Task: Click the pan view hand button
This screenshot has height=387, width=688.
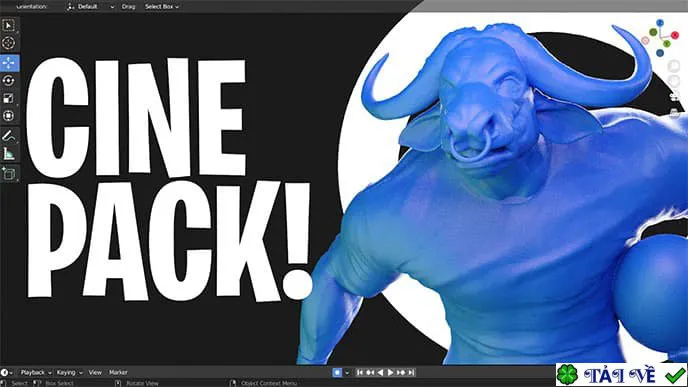Action: click(x=674, y=82)
